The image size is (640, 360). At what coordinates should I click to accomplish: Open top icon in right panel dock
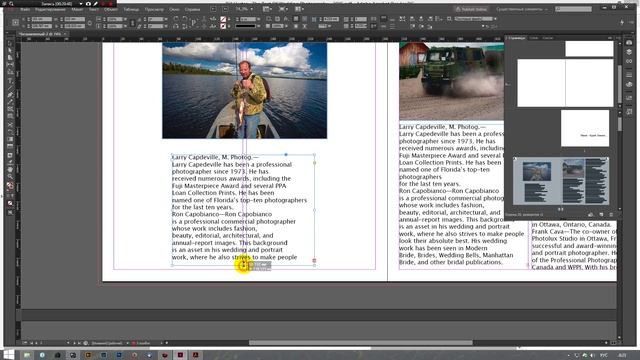tap(629, 42)
